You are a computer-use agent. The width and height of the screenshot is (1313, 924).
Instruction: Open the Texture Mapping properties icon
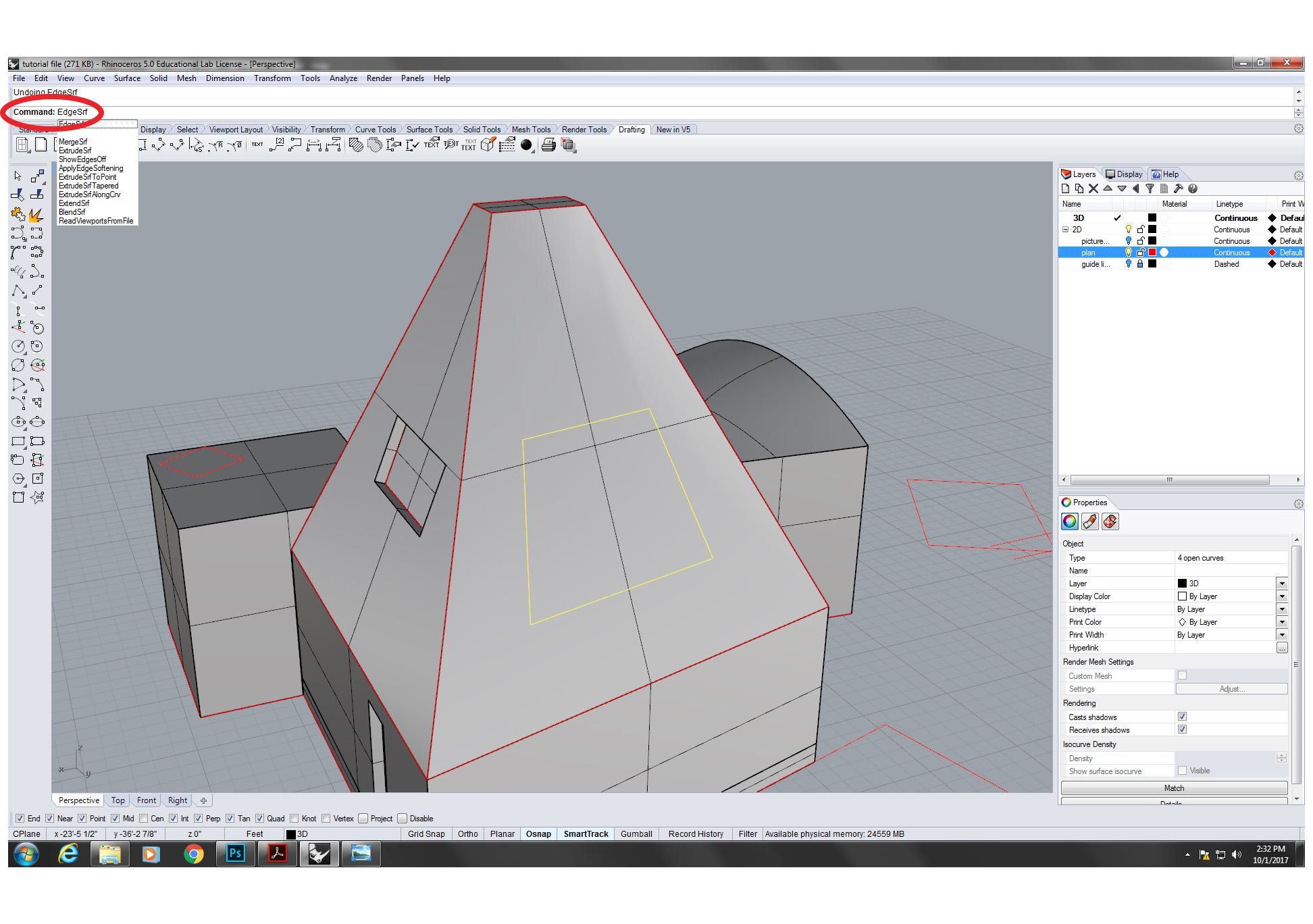[1110, 521]
